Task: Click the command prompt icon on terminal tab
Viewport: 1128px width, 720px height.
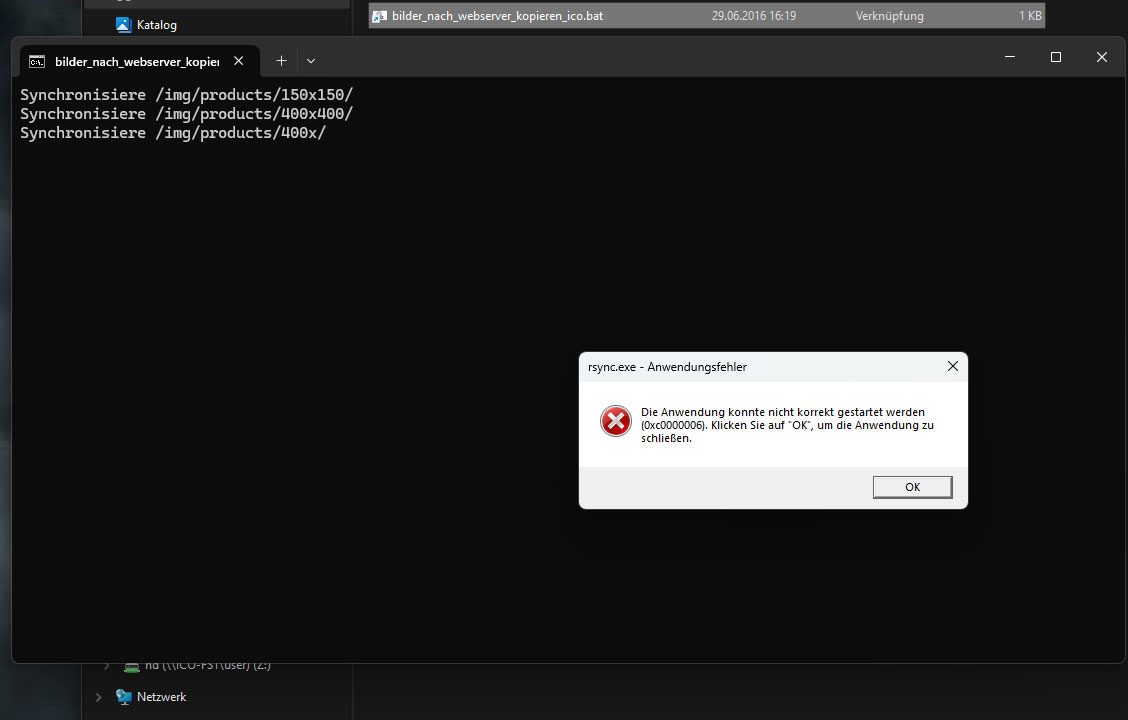Action: (37, 62)
